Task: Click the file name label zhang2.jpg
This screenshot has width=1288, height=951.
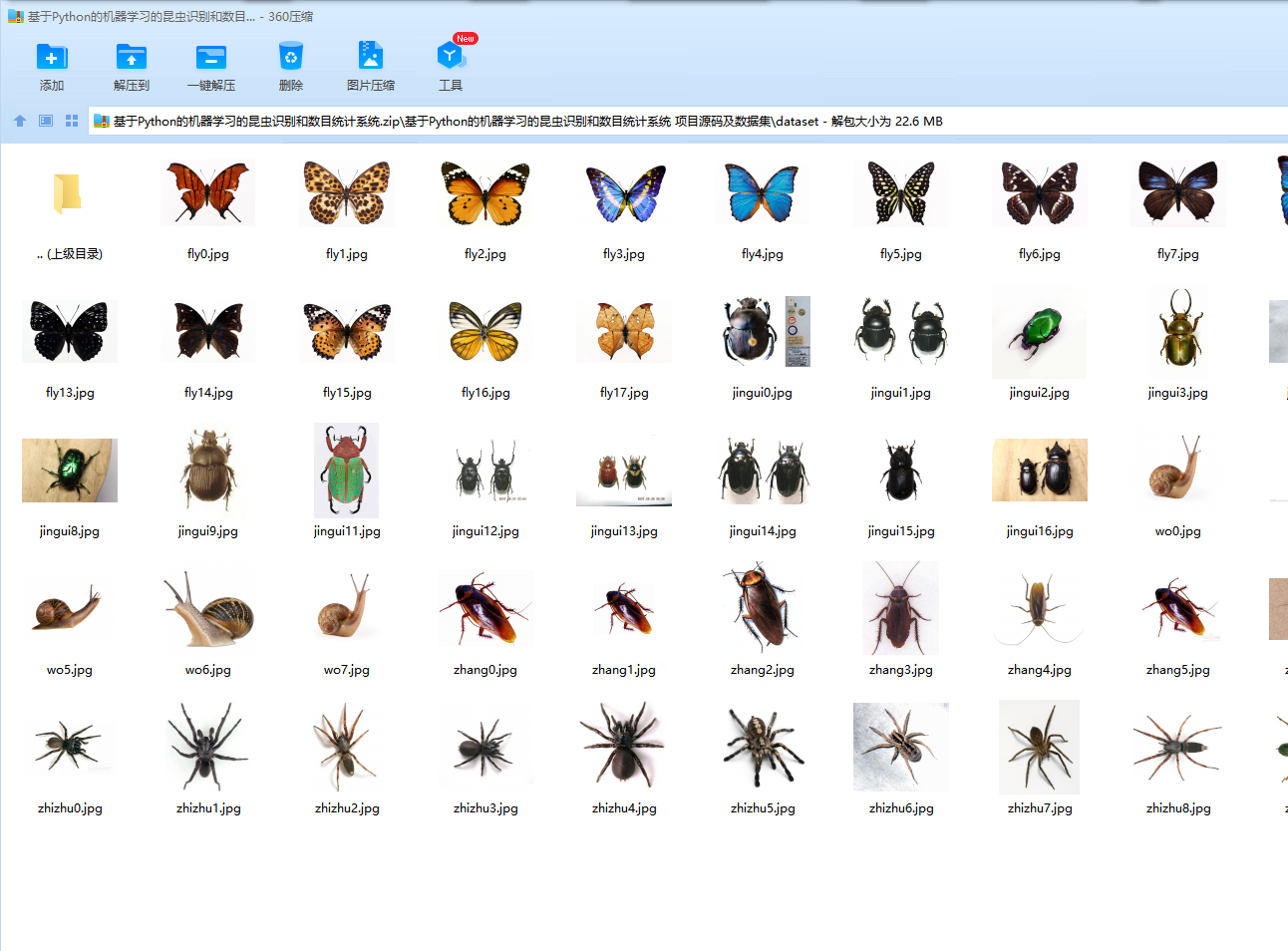Action: 763,670
